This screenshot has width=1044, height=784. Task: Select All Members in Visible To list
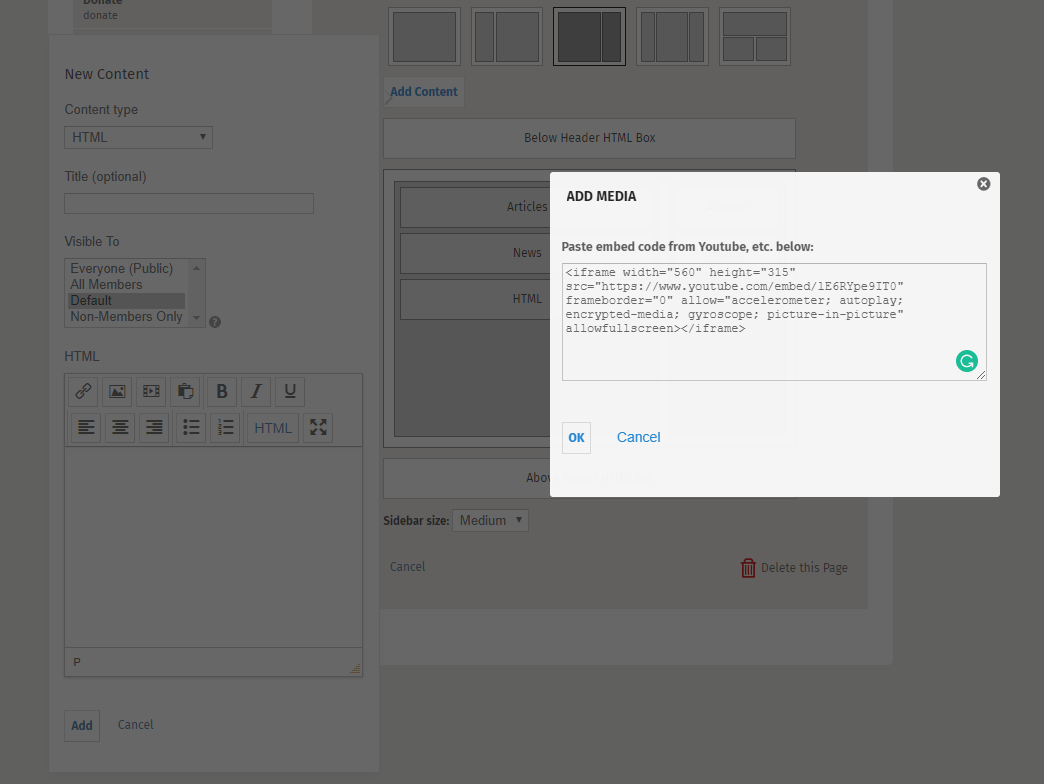pyautogui.click(x=107, y=284)
